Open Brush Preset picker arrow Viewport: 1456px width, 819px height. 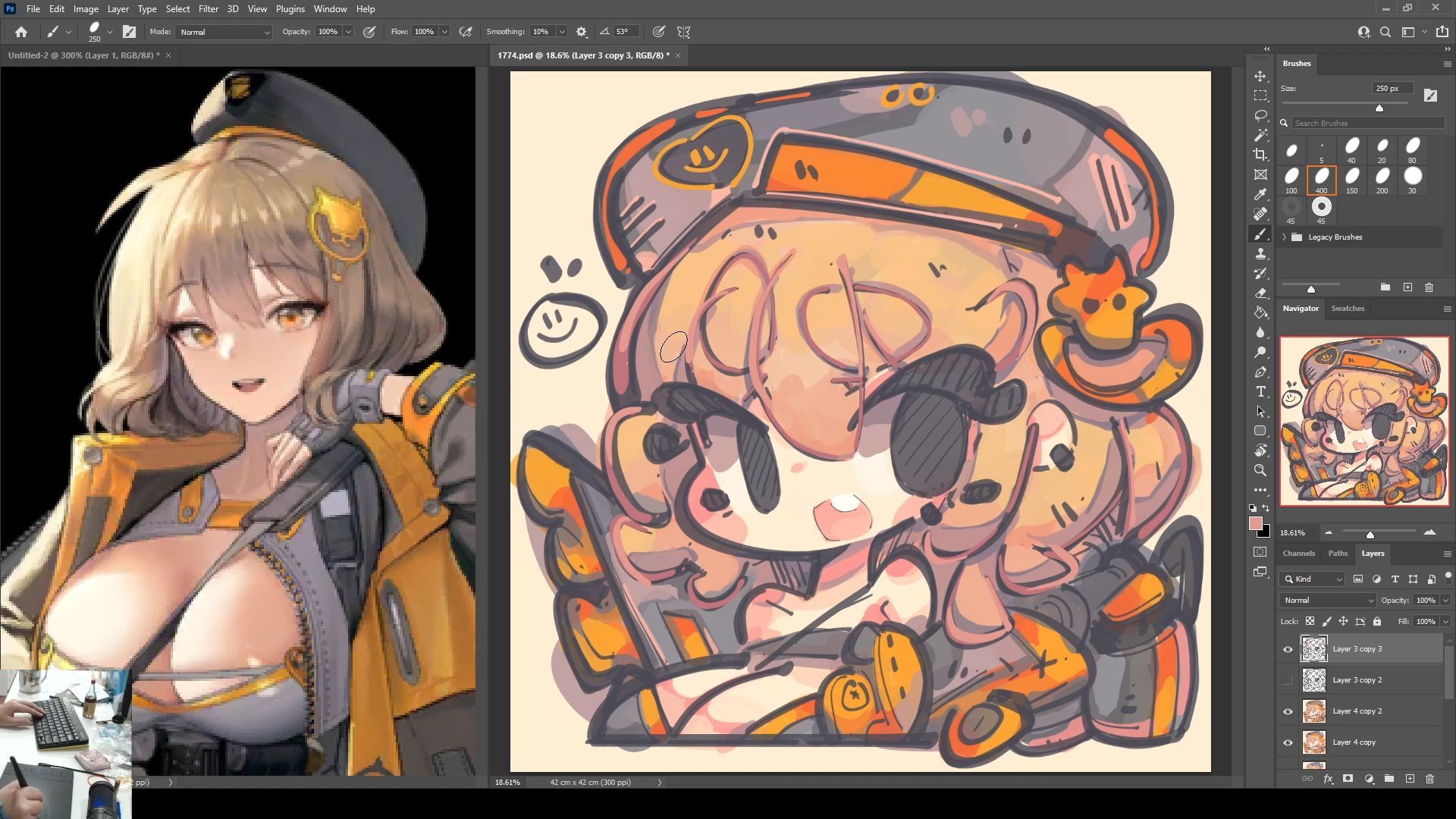point(110,32)
